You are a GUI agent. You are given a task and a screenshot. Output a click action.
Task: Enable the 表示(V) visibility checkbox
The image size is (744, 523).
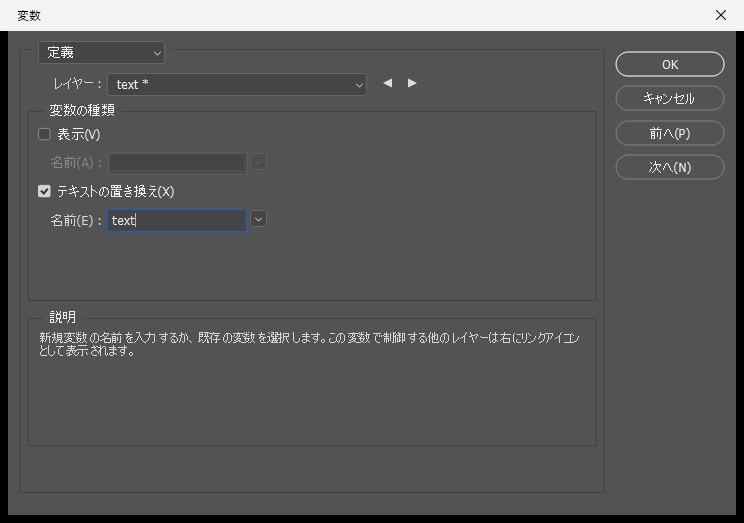[x=44, y=134]
